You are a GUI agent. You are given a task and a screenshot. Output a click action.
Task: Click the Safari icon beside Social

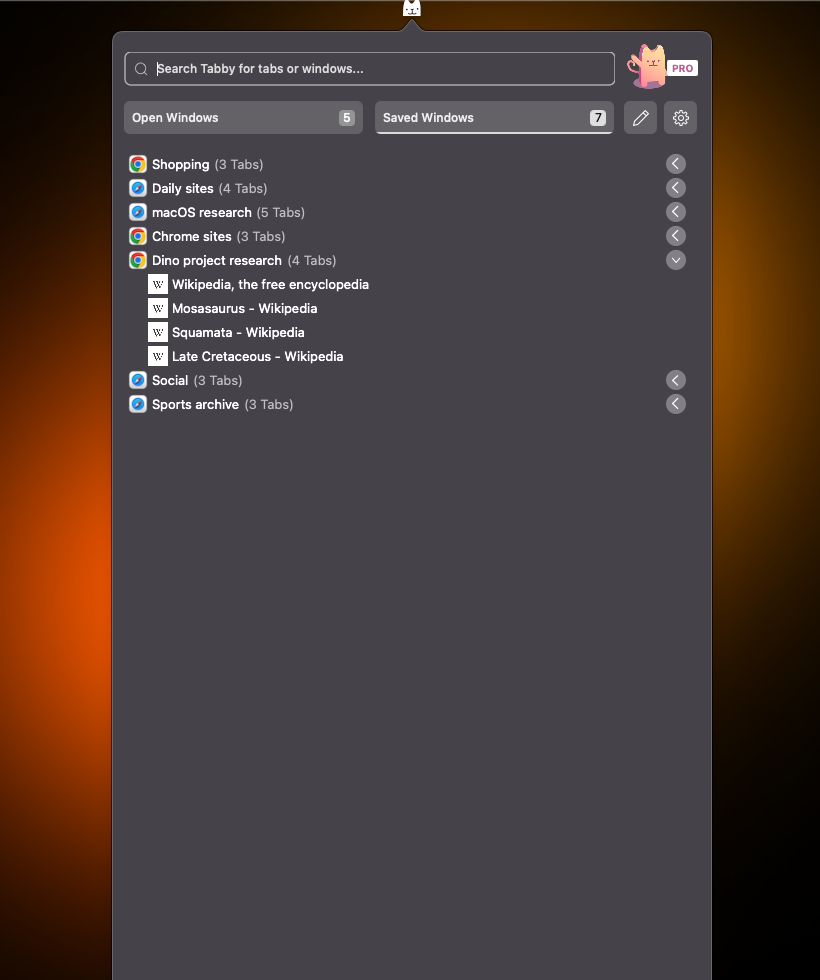(138, 381)
